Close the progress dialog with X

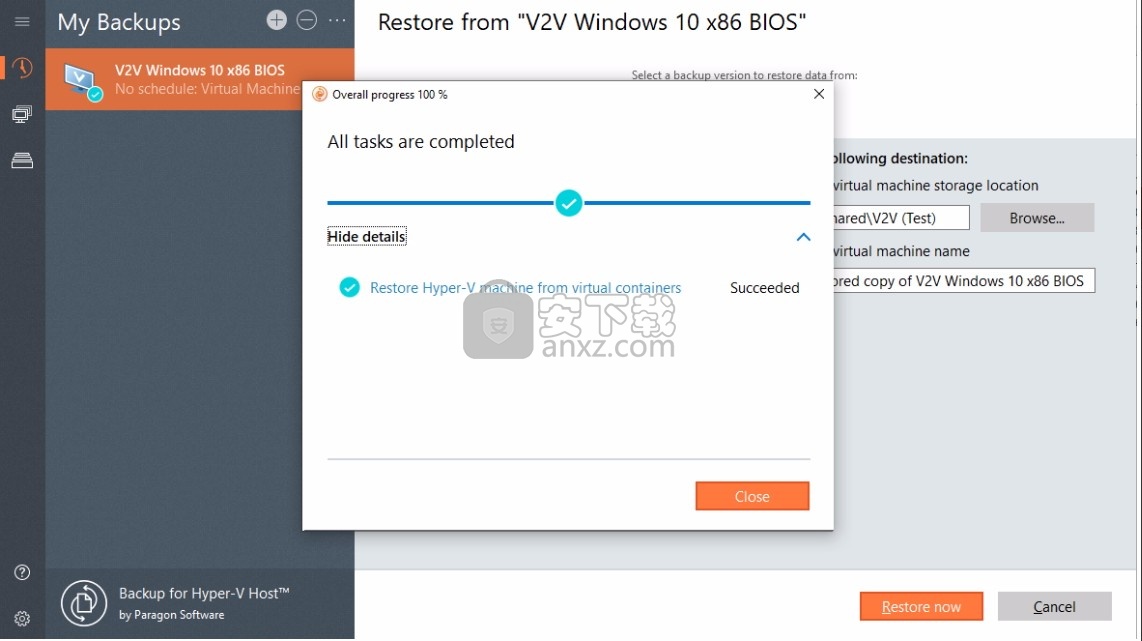[x=819, y=94]
